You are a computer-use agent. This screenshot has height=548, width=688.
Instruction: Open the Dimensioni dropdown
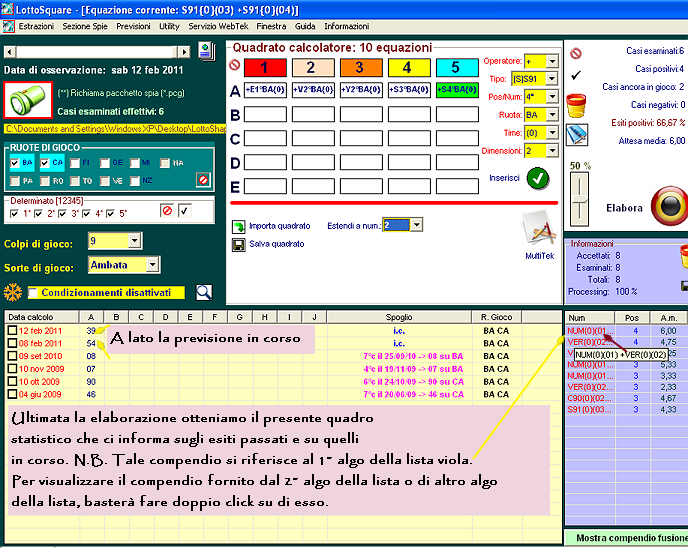[552, 150]
